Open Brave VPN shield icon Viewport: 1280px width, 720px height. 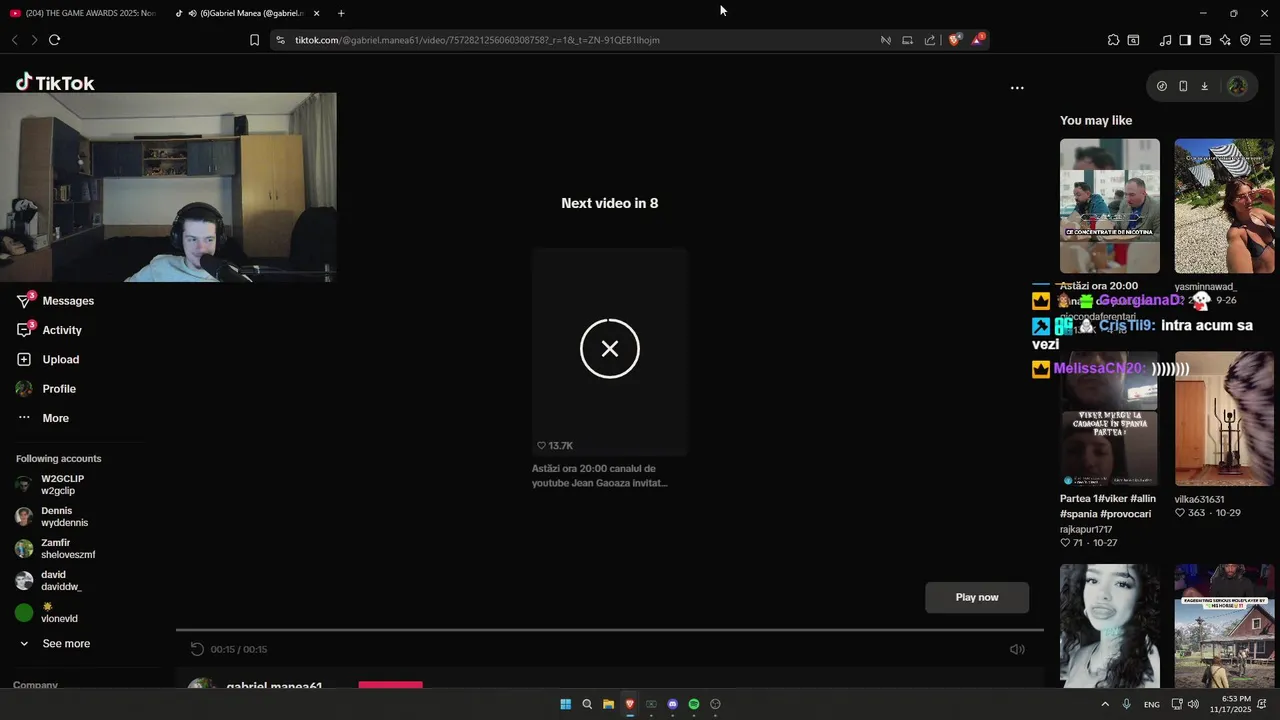click(x=1245, y=40)
